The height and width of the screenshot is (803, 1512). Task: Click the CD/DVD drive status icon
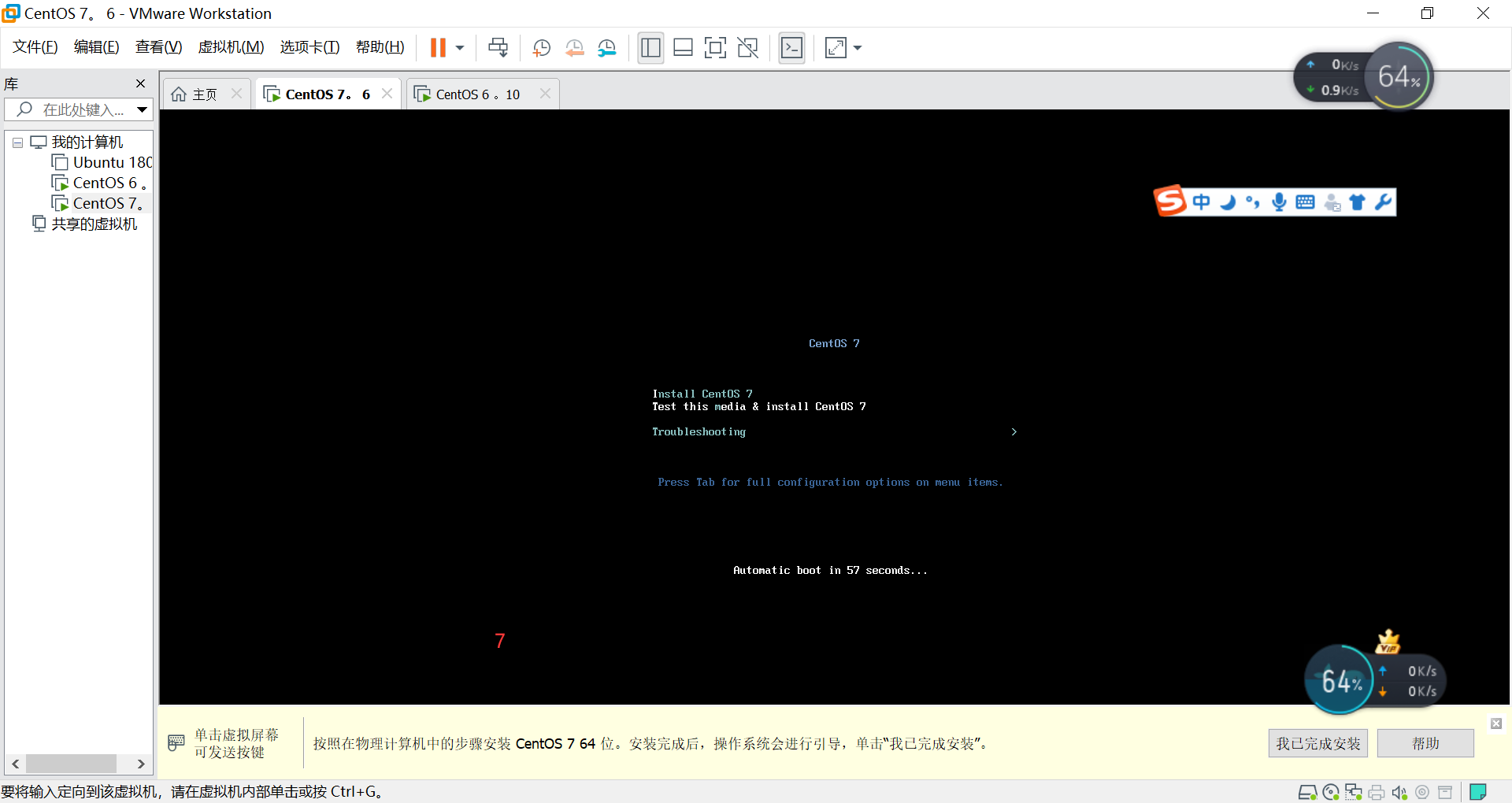pos(1331,792)
